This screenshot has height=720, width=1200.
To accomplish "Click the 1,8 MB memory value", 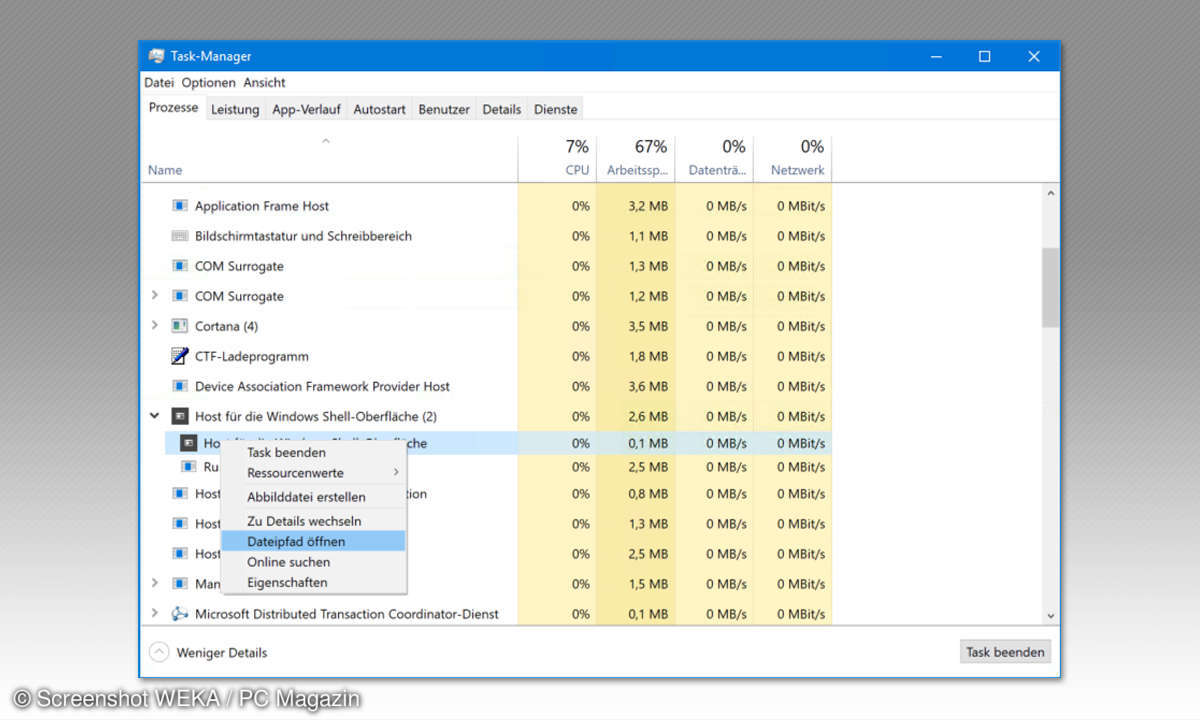I will tap(648, 356).
